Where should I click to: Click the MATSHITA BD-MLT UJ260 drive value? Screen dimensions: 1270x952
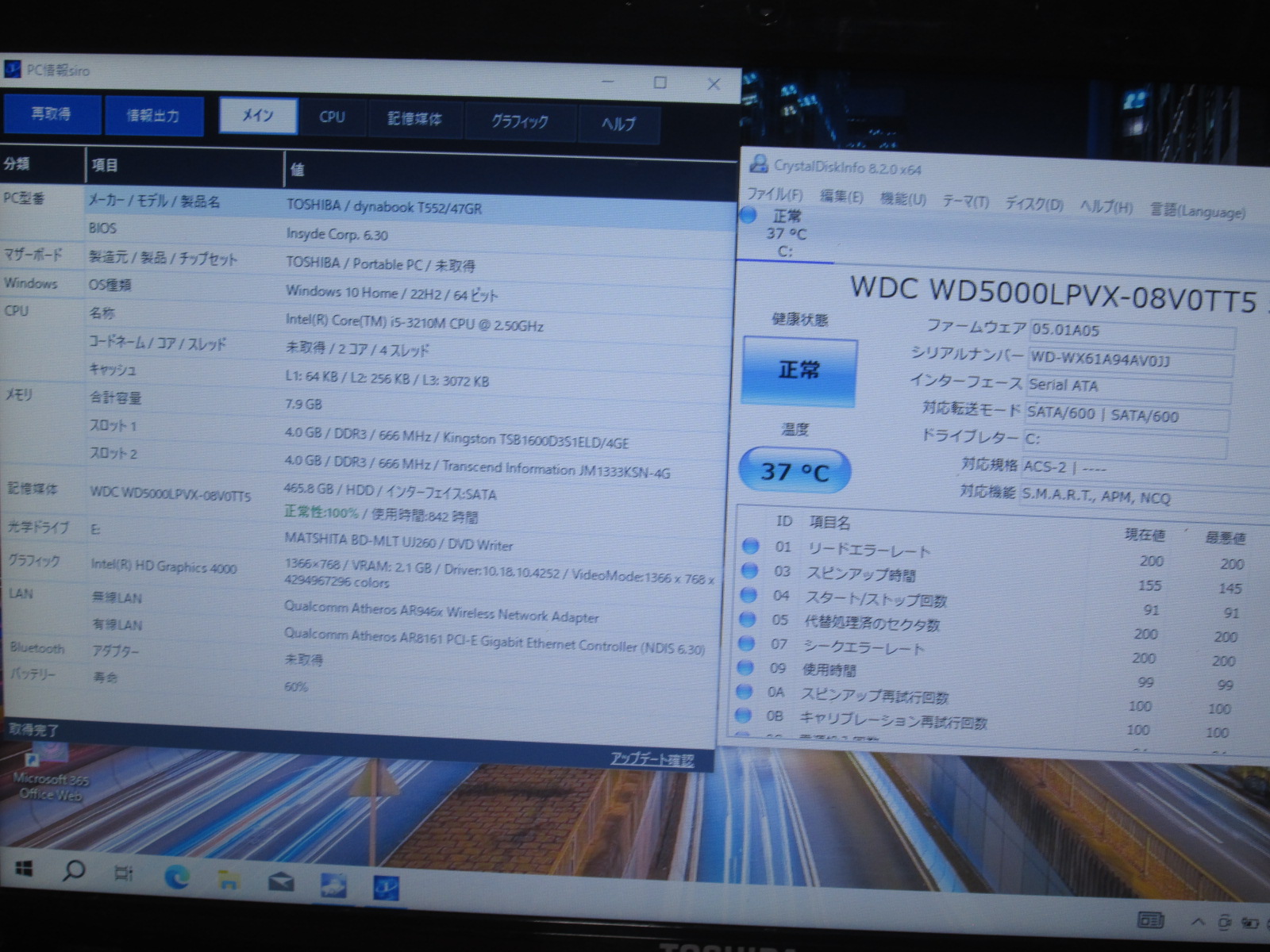coord(399,542)
